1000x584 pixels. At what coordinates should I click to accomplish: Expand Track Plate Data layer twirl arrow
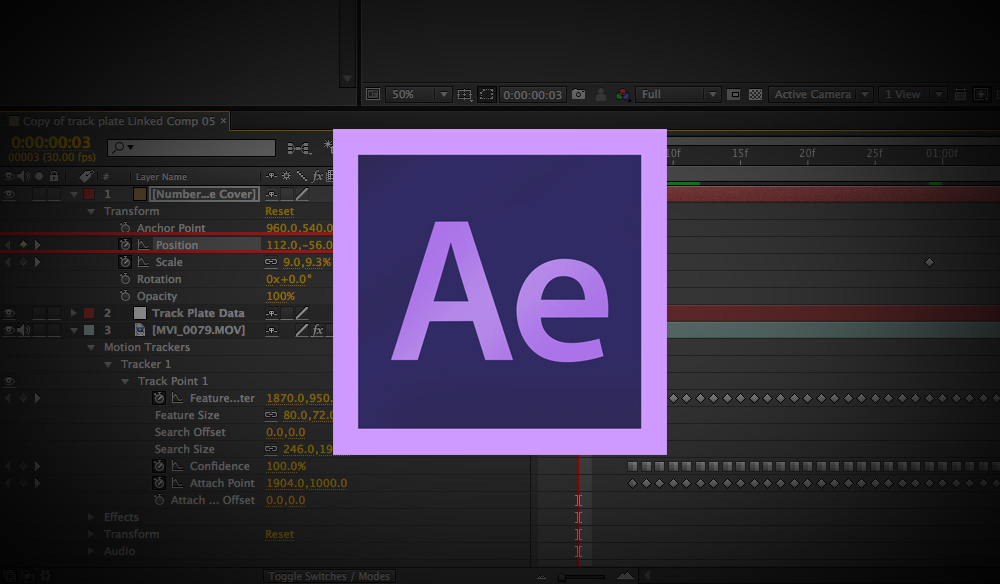click(x=74, y=313)
